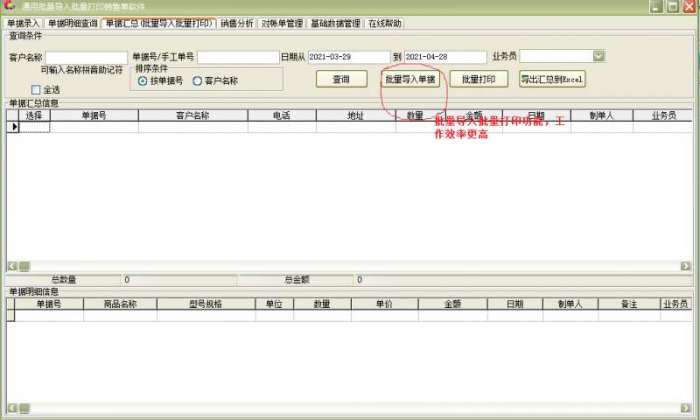Click 单位 column header
The height and width of the screenshot is (420, 700).
click(274, 304)
